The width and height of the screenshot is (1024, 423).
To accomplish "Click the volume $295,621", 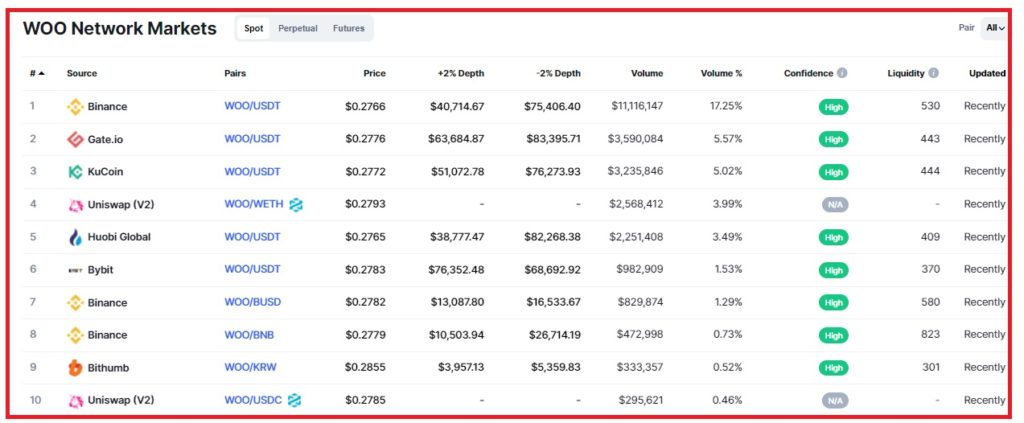I will [641, 400].
